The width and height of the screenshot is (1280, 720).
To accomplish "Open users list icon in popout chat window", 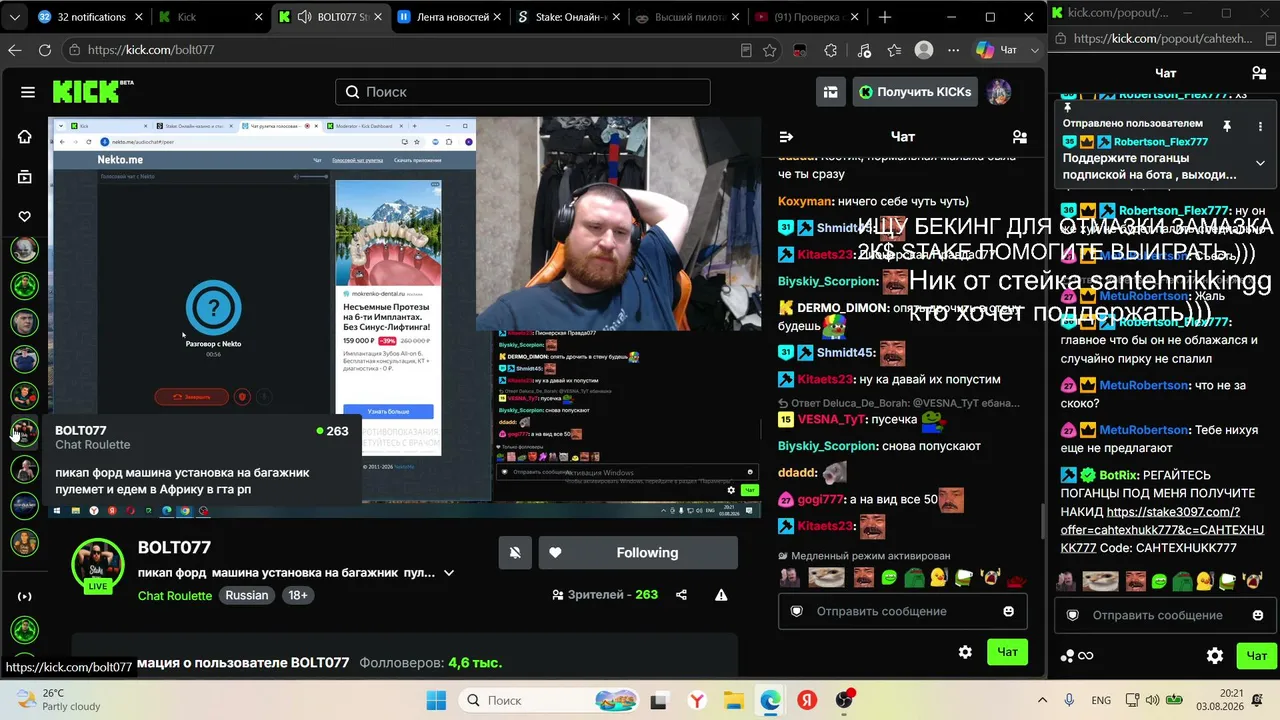I will tap(1259, 73).
